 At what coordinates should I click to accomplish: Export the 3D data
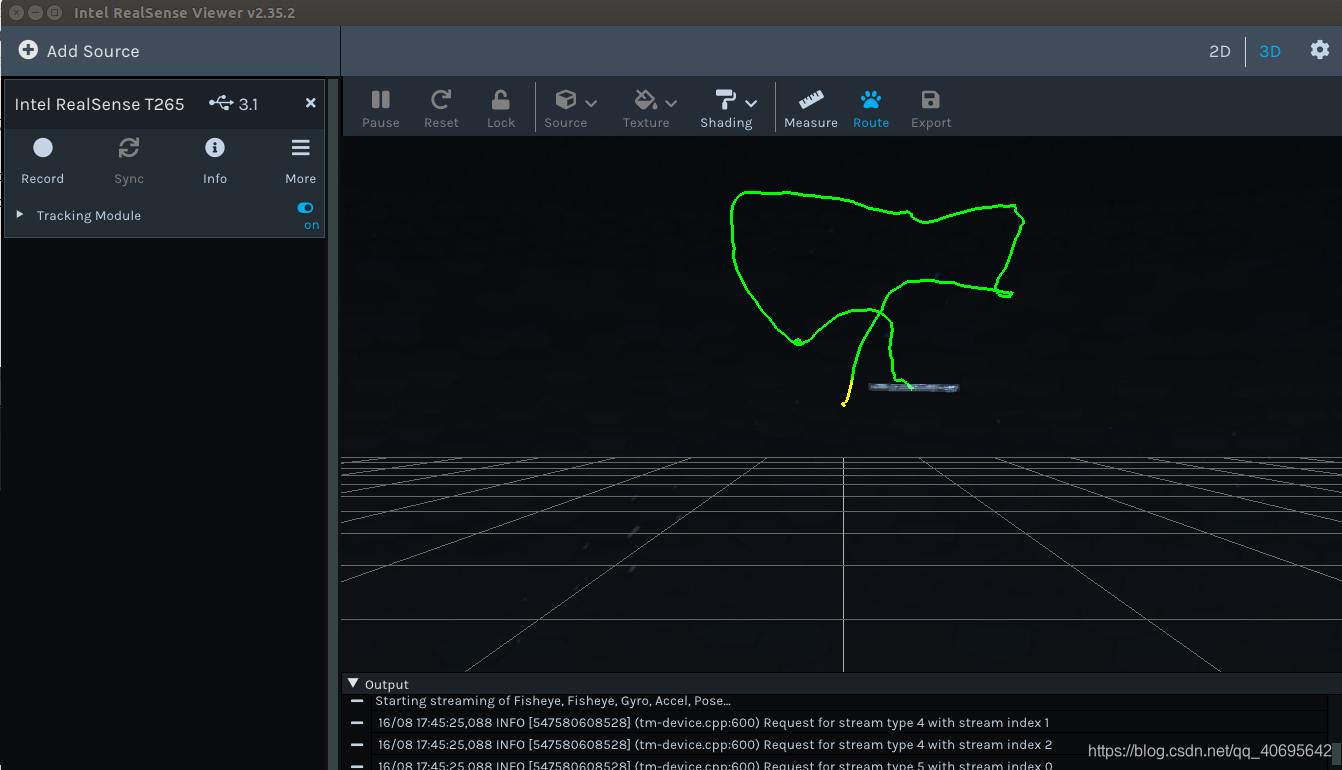pos(931,109)
